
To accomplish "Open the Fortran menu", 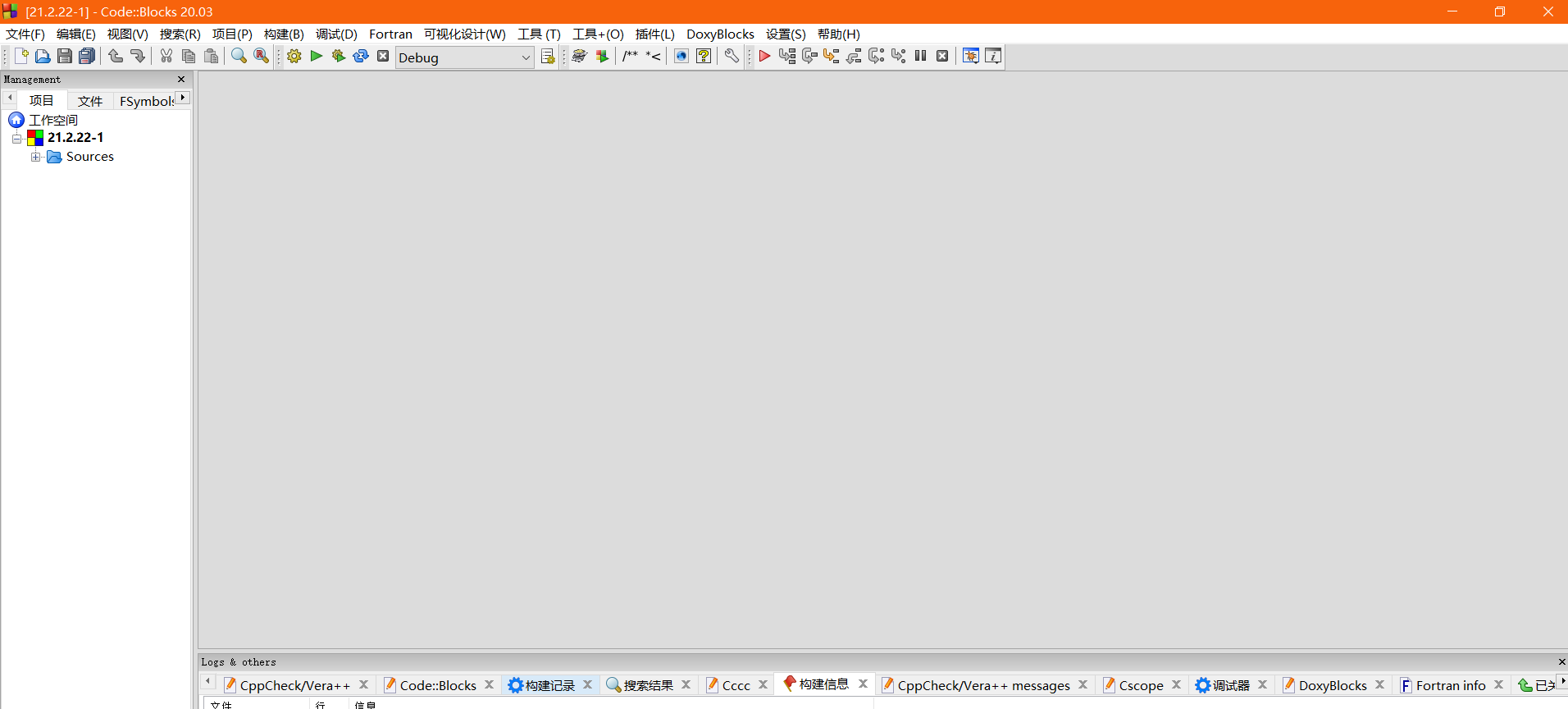I will pos(390,34).
